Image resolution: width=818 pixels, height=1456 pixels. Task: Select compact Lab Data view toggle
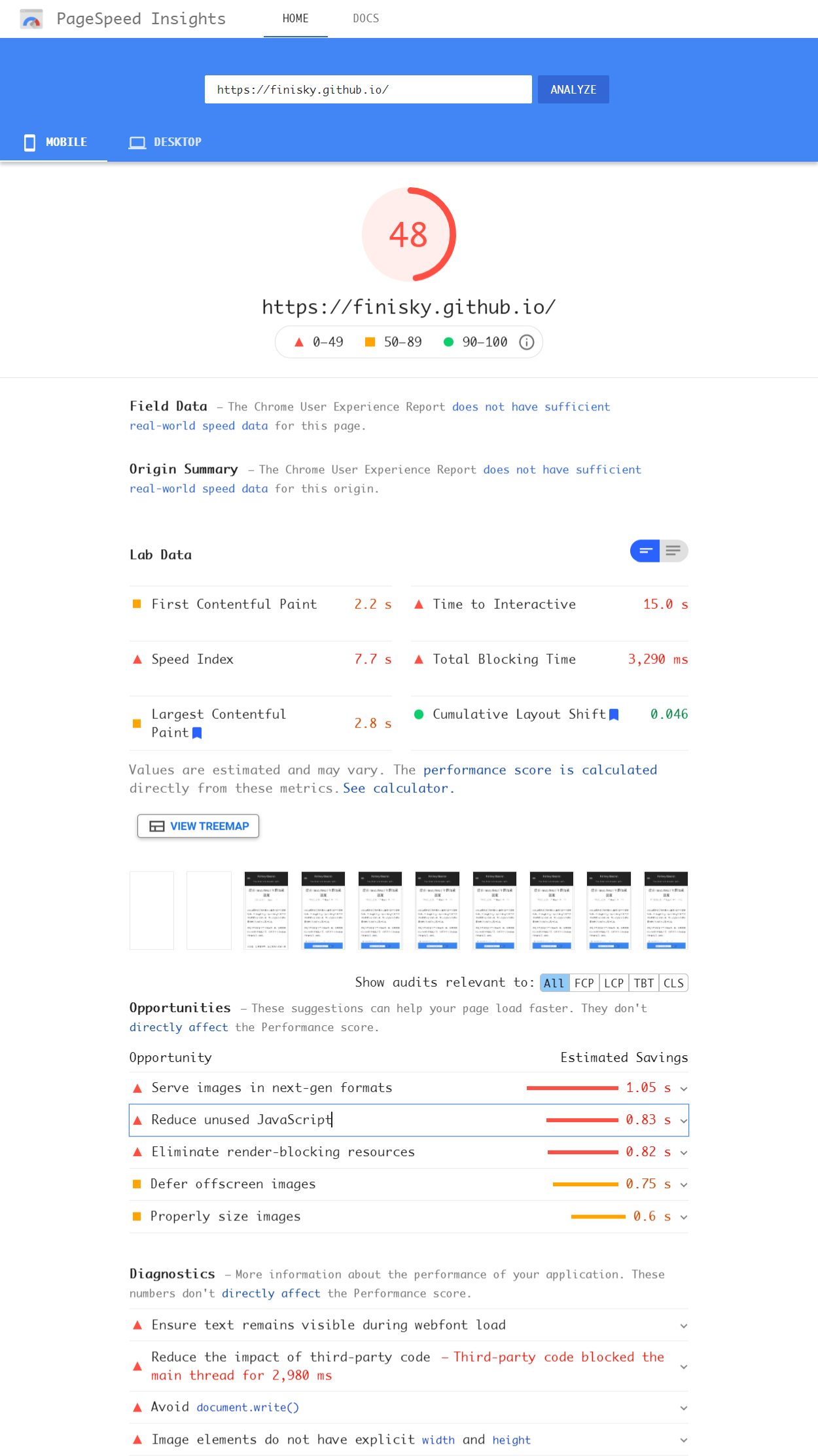(645, 551)
